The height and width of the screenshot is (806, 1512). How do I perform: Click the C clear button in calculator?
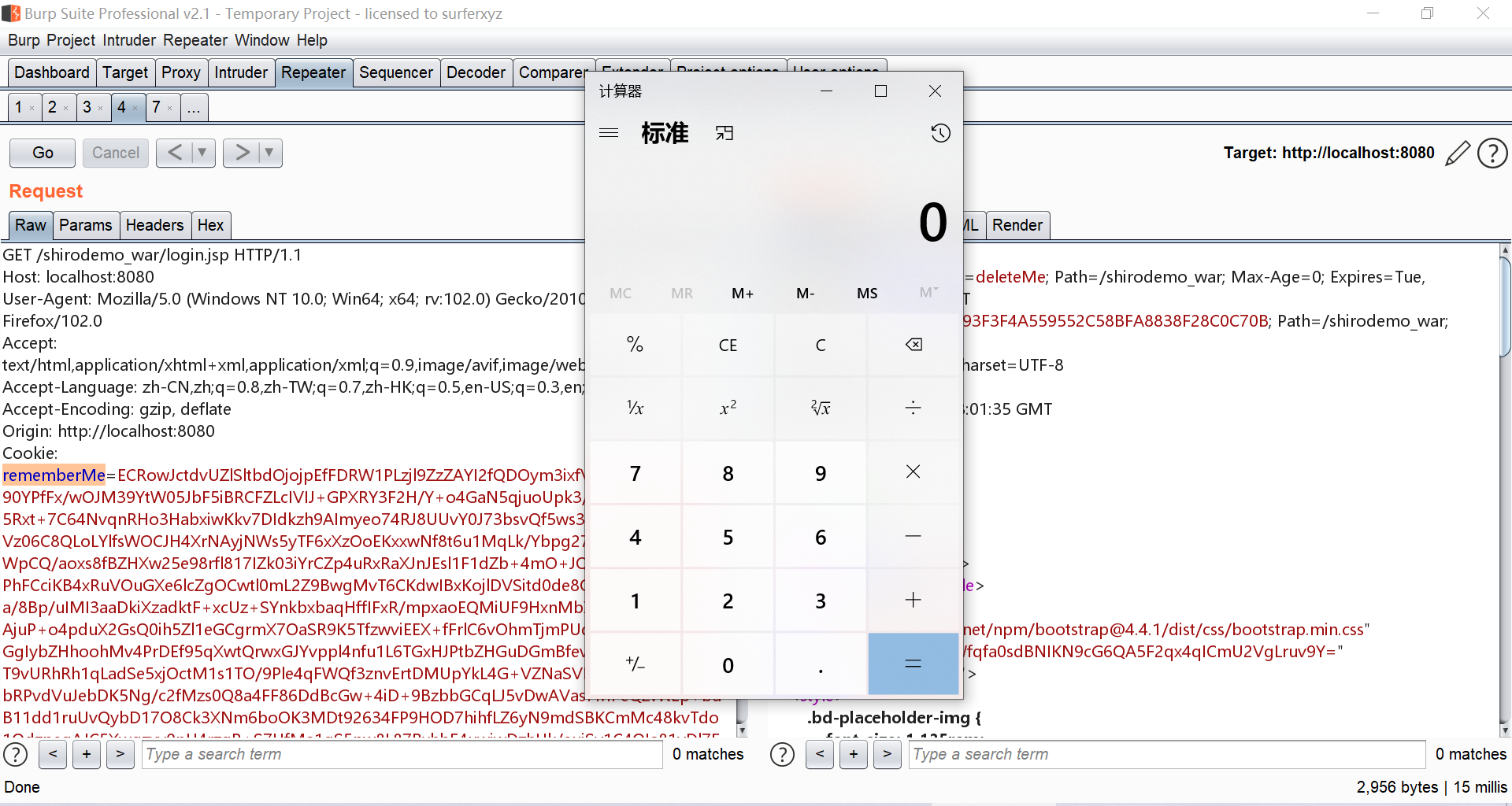(x=821, y=345)
